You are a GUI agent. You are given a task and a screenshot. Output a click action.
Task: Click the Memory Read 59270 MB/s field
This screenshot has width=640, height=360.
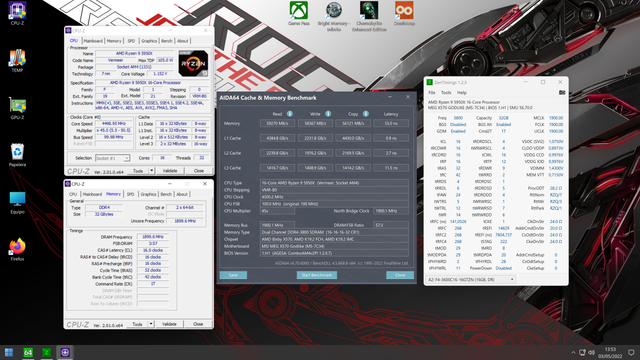[277, 123]
